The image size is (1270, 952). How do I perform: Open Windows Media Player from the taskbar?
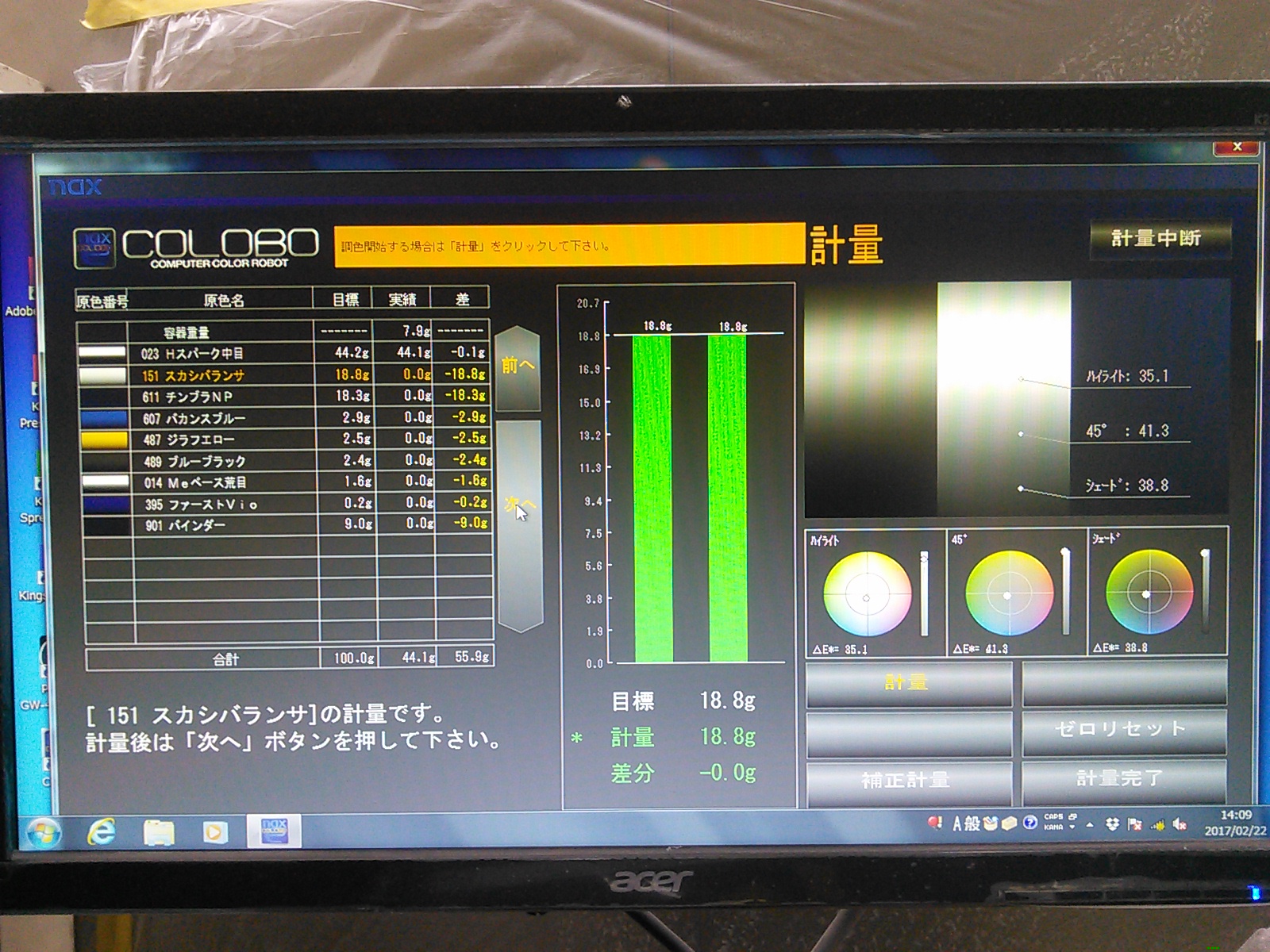[x=214, y=832]
